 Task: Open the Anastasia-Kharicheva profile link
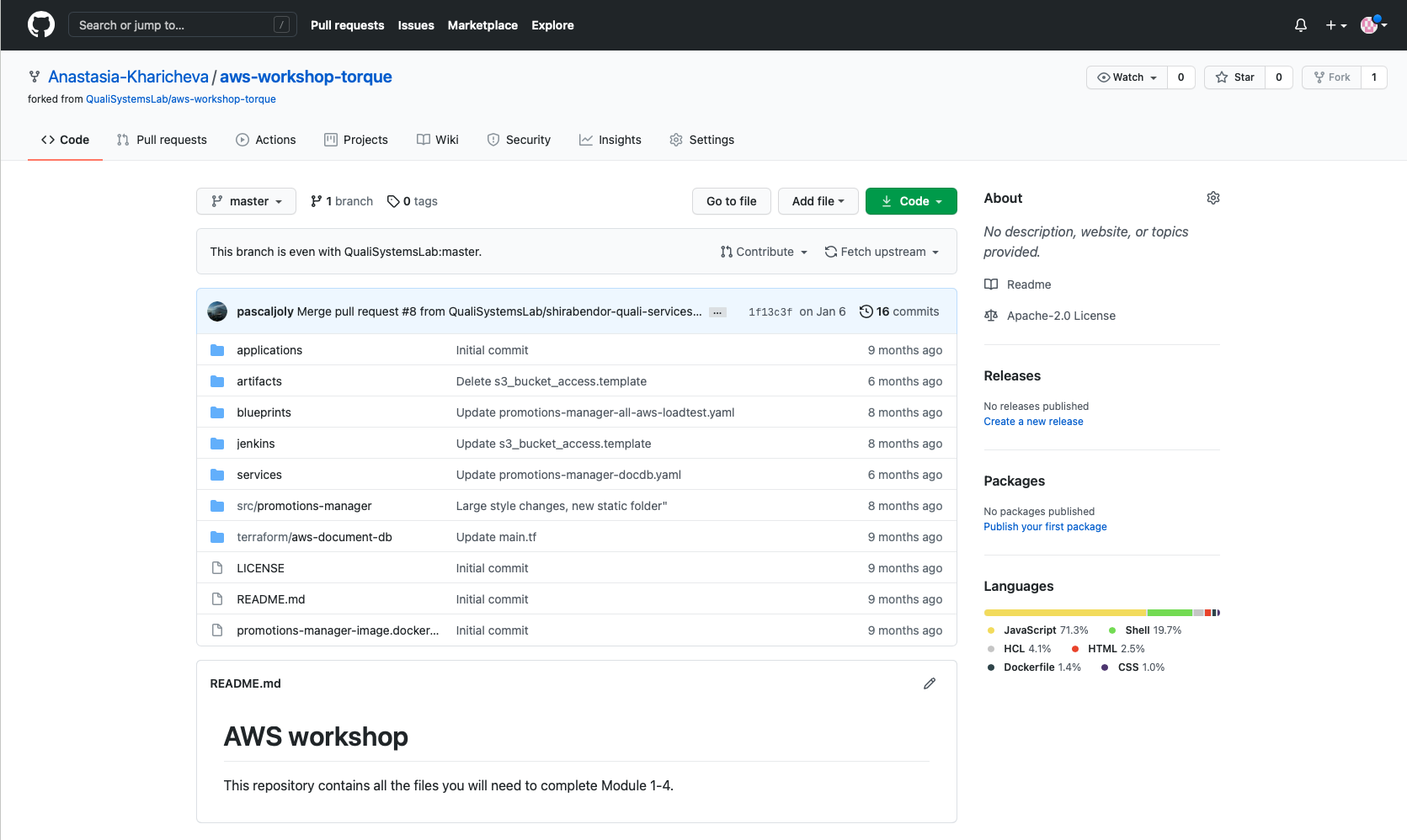tap(128, 77)
